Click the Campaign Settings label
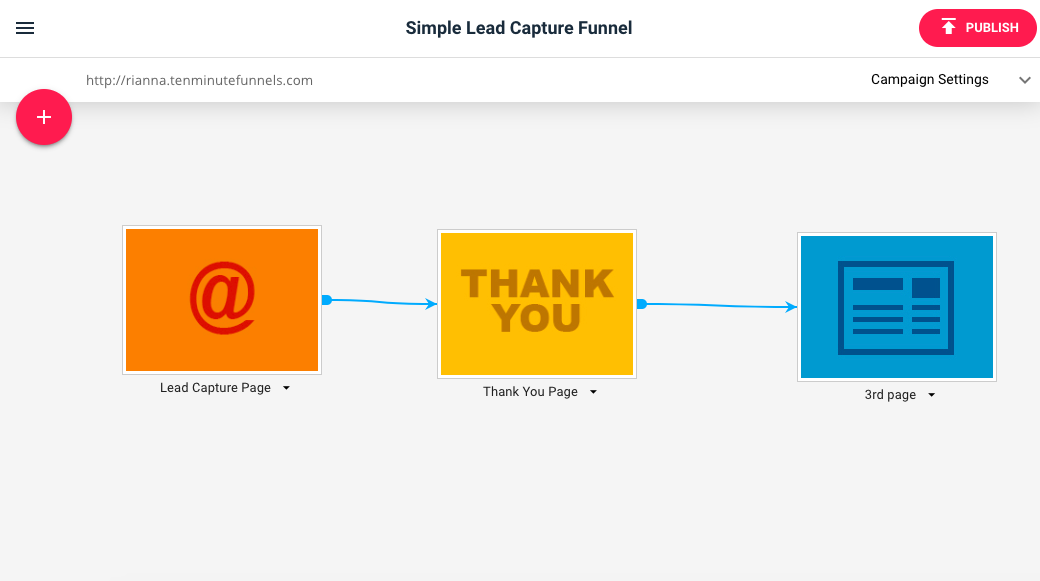The width and height of the screenshot is (1040, 581). 929,80
